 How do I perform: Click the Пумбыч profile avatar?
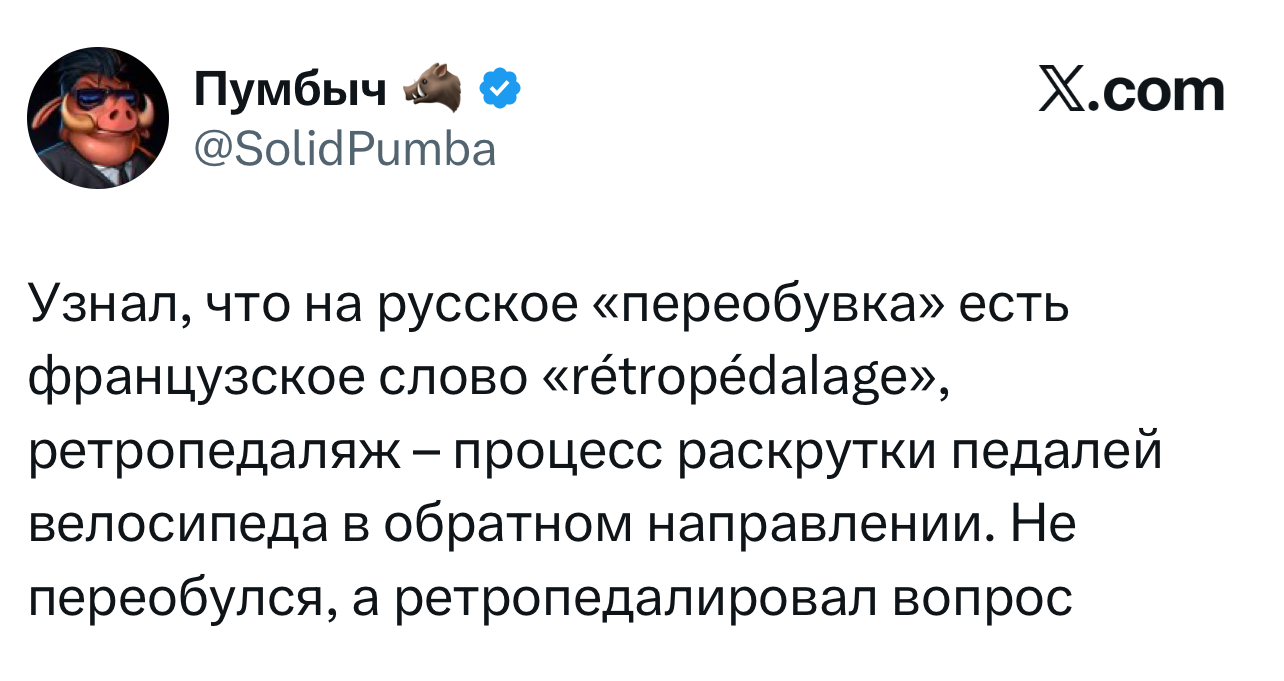(98, 118)
